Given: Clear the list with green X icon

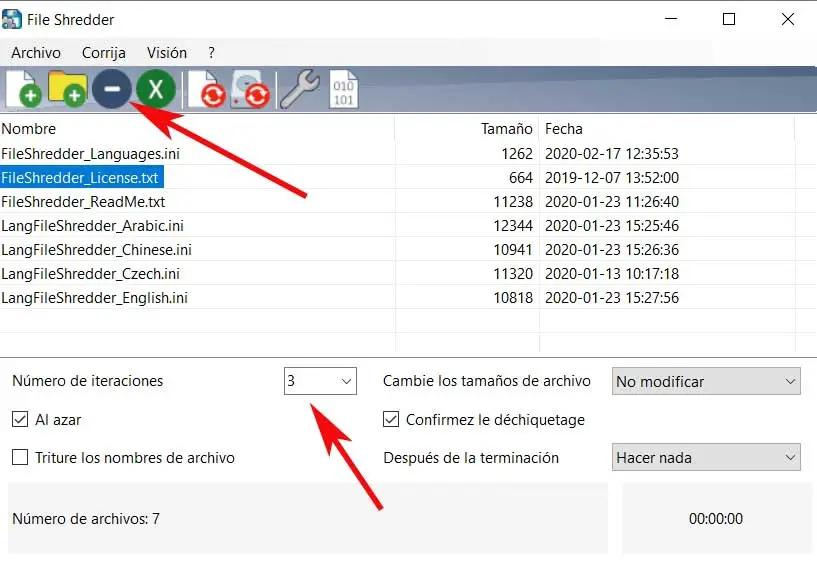Looking at the screenshot, I should (x=156, y=89).
